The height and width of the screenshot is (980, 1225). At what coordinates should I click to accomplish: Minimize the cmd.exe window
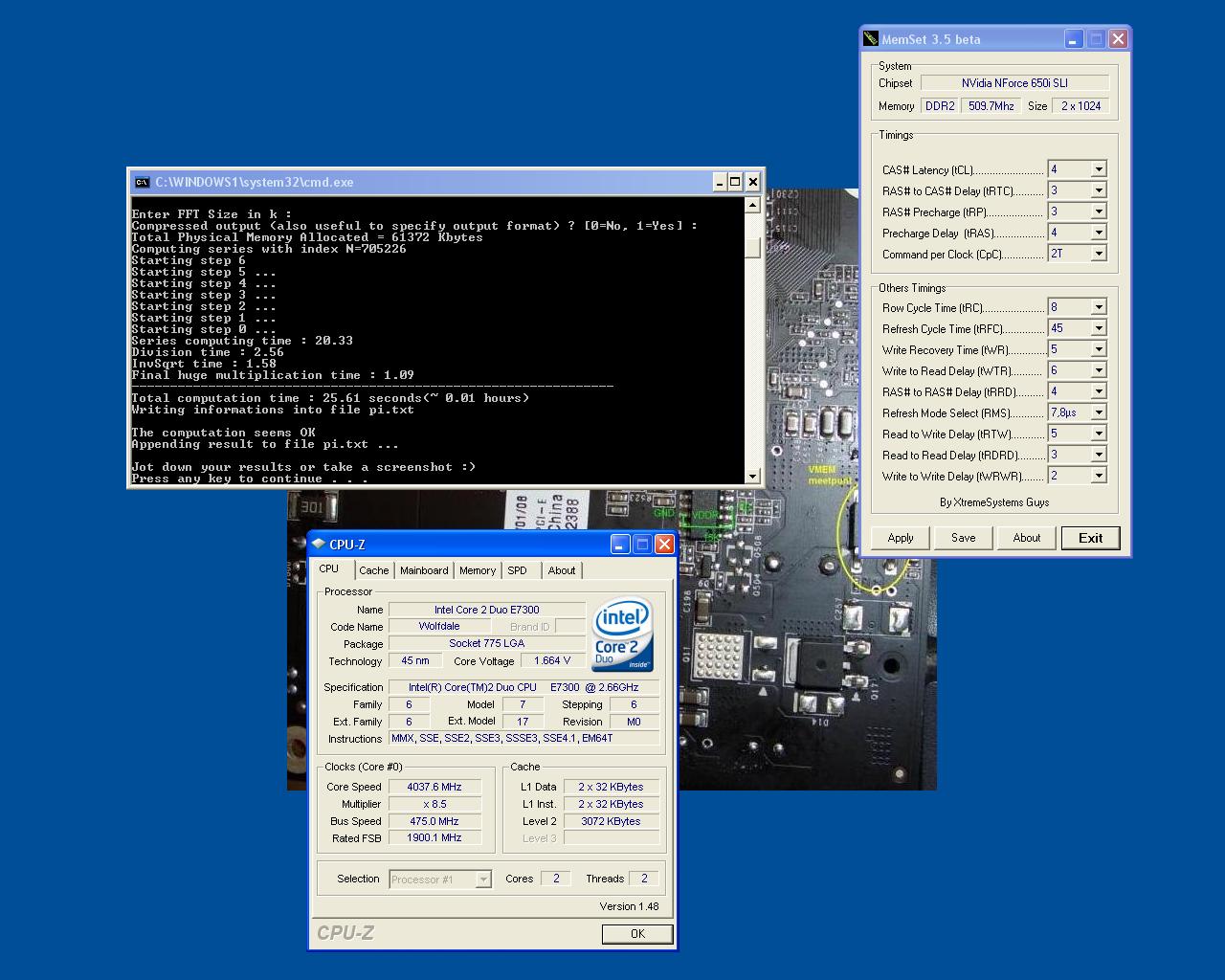[720, 182]
